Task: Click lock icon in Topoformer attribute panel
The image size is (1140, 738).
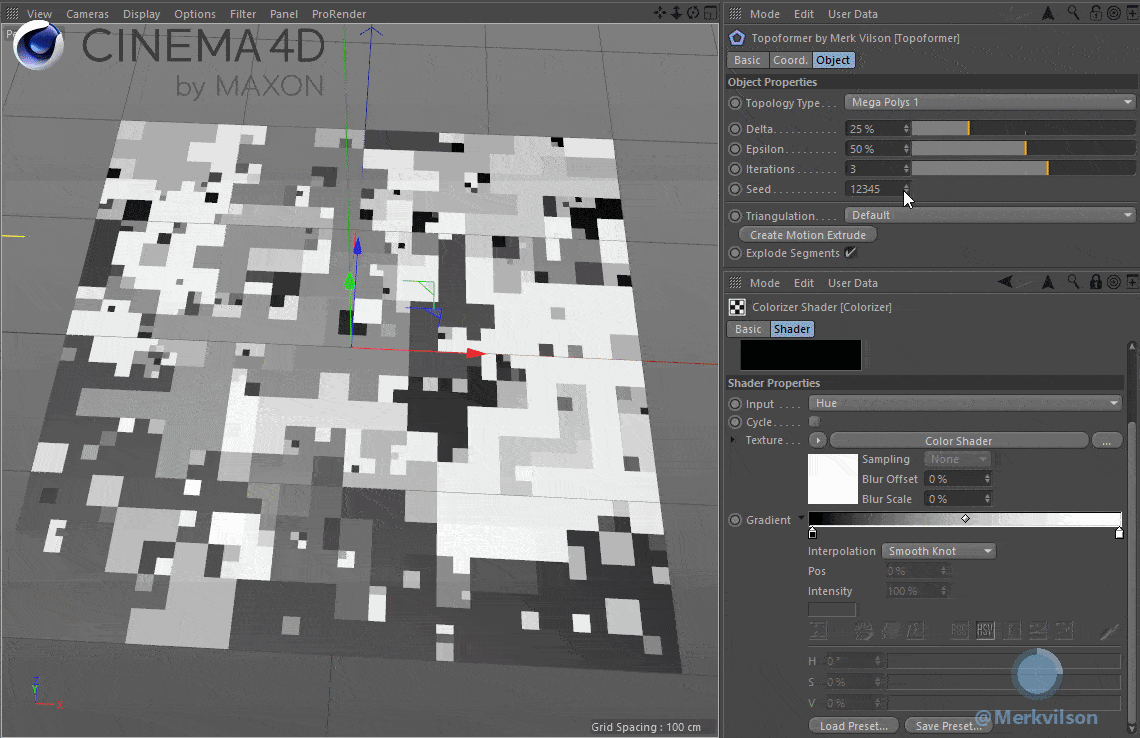Action: 1095,14
